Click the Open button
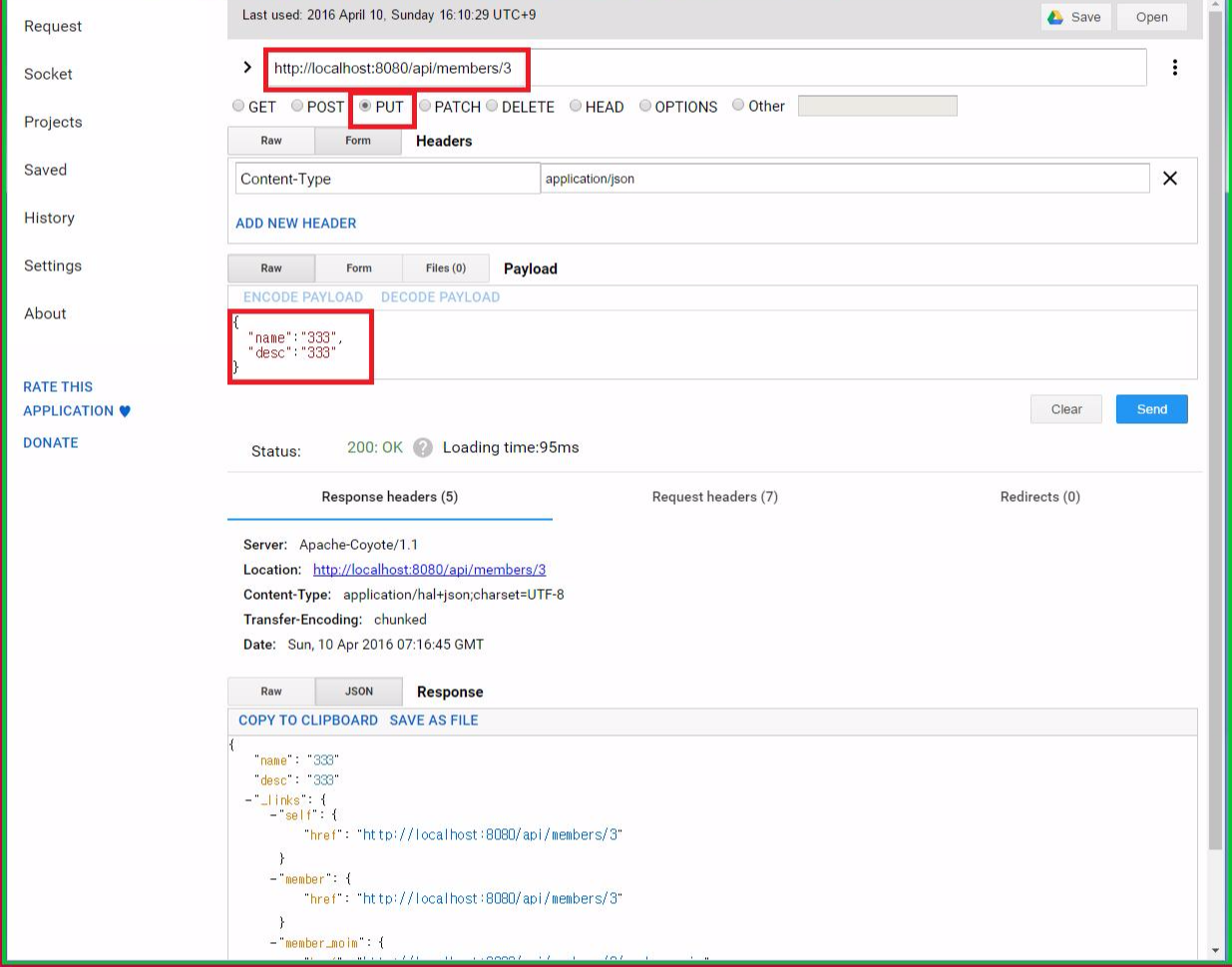The width and height of the screenshot is (1232, 967). (x=1152, y=17)
